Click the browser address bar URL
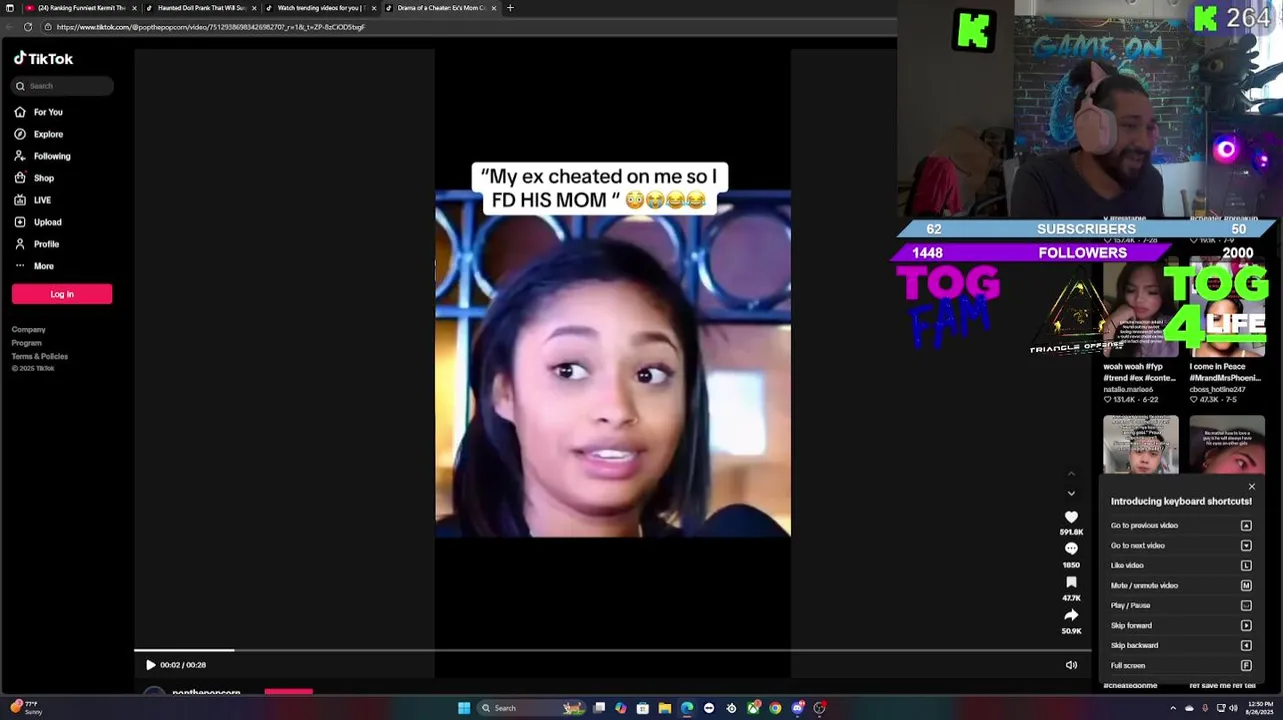 (211, 27)
